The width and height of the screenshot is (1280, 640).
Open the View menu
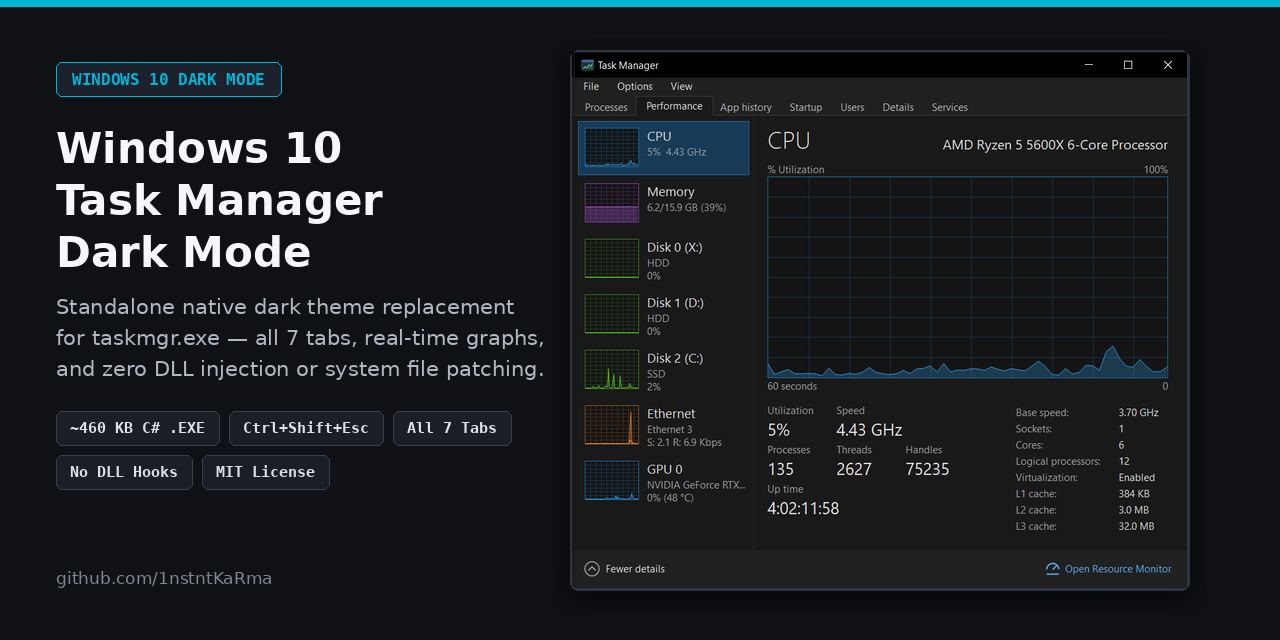tap(681, 86)
